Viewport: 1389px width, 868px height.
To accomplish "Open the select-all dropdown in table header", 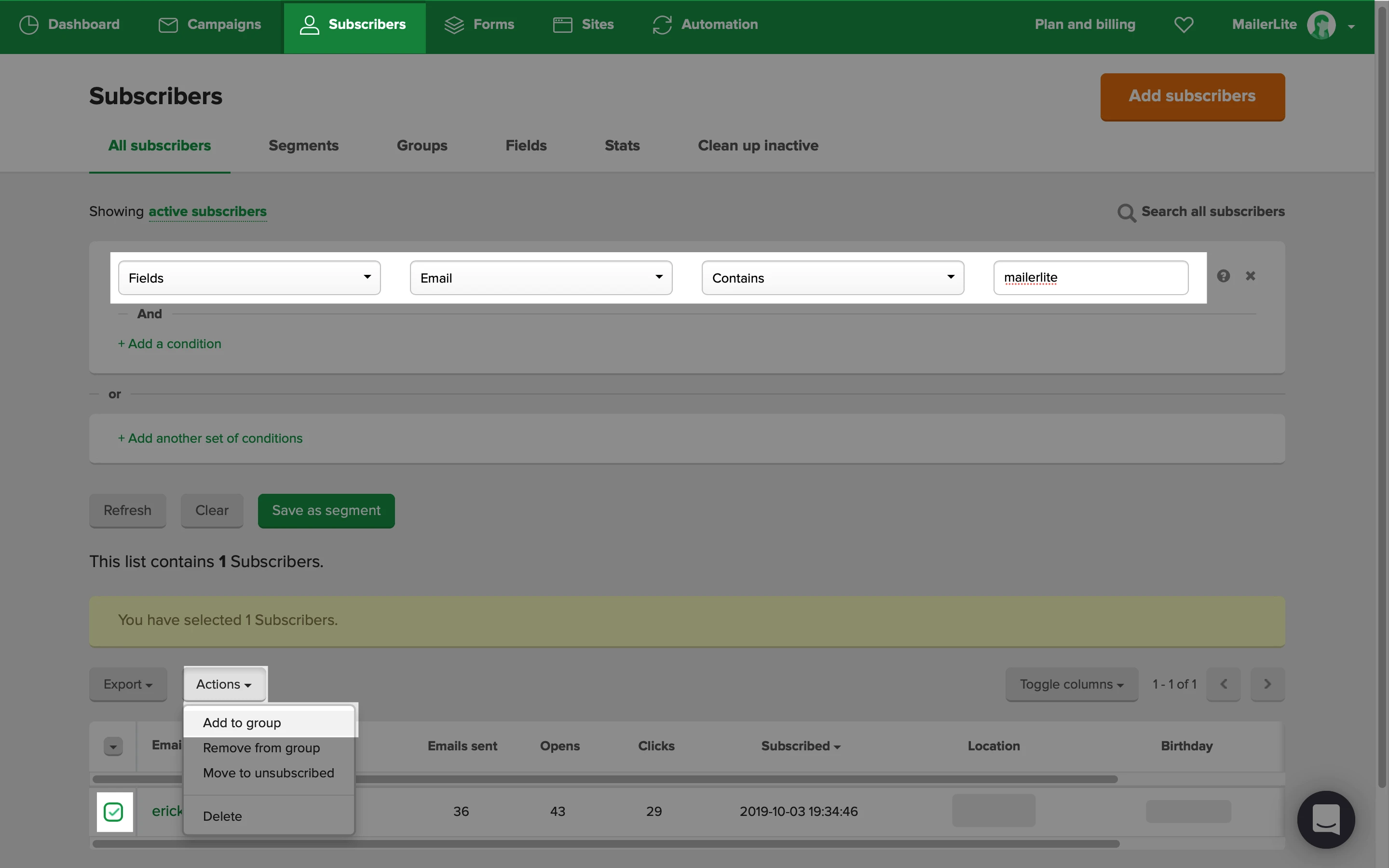I will [113, 746].
